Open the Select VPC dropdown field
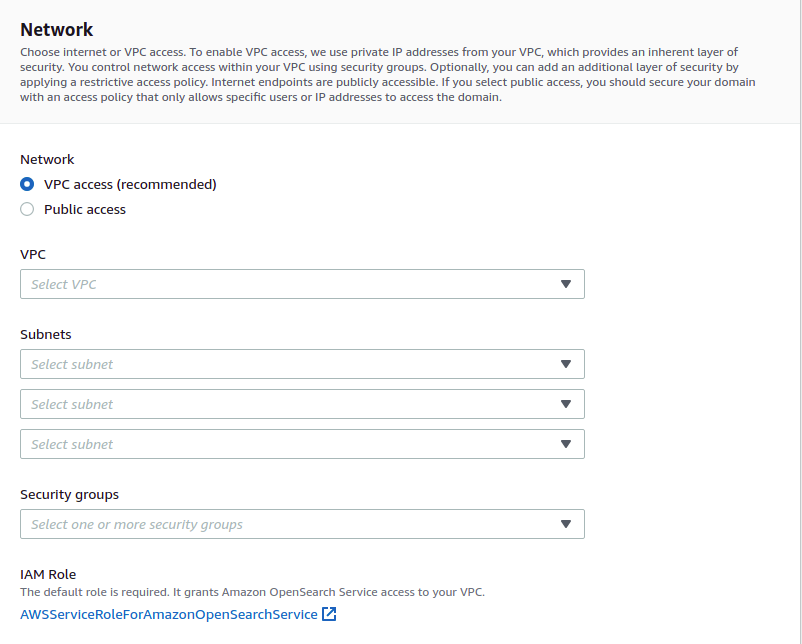The image size is (802, 644). (x=290, y=284)
